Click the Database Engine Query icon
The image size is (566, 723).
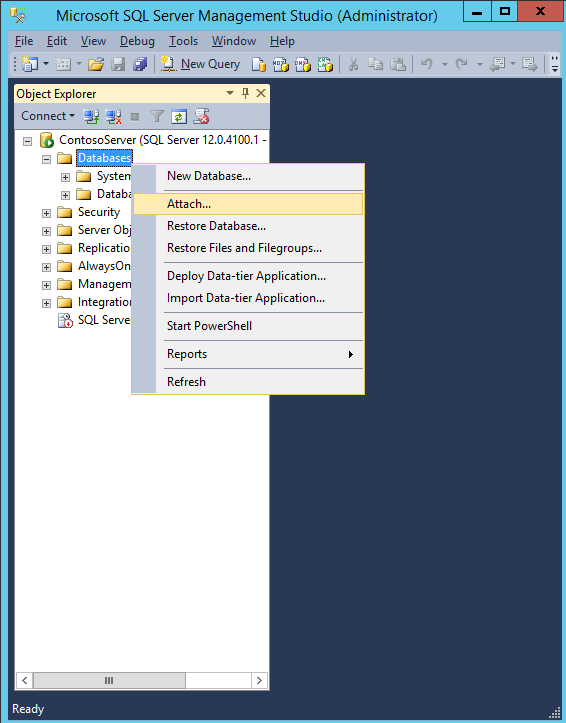(x=259, y=64)
